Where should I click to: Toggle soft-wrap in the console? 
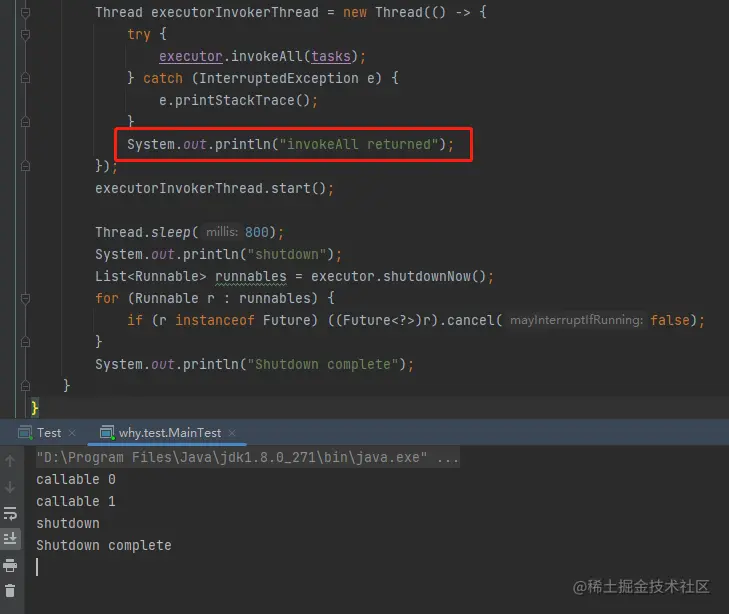tap(10, 513)
